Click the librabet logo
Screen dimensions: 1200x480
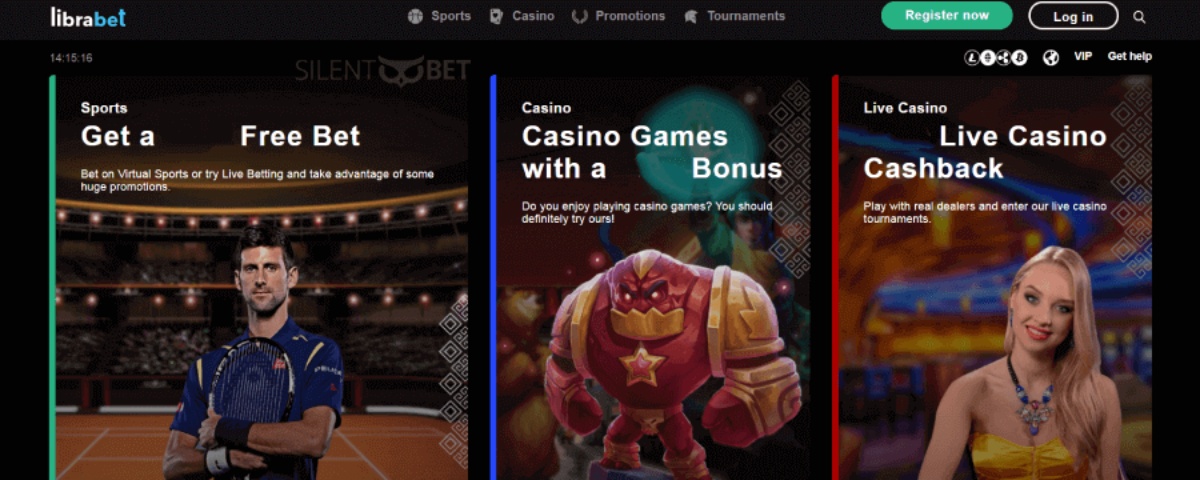coord(88,16)
